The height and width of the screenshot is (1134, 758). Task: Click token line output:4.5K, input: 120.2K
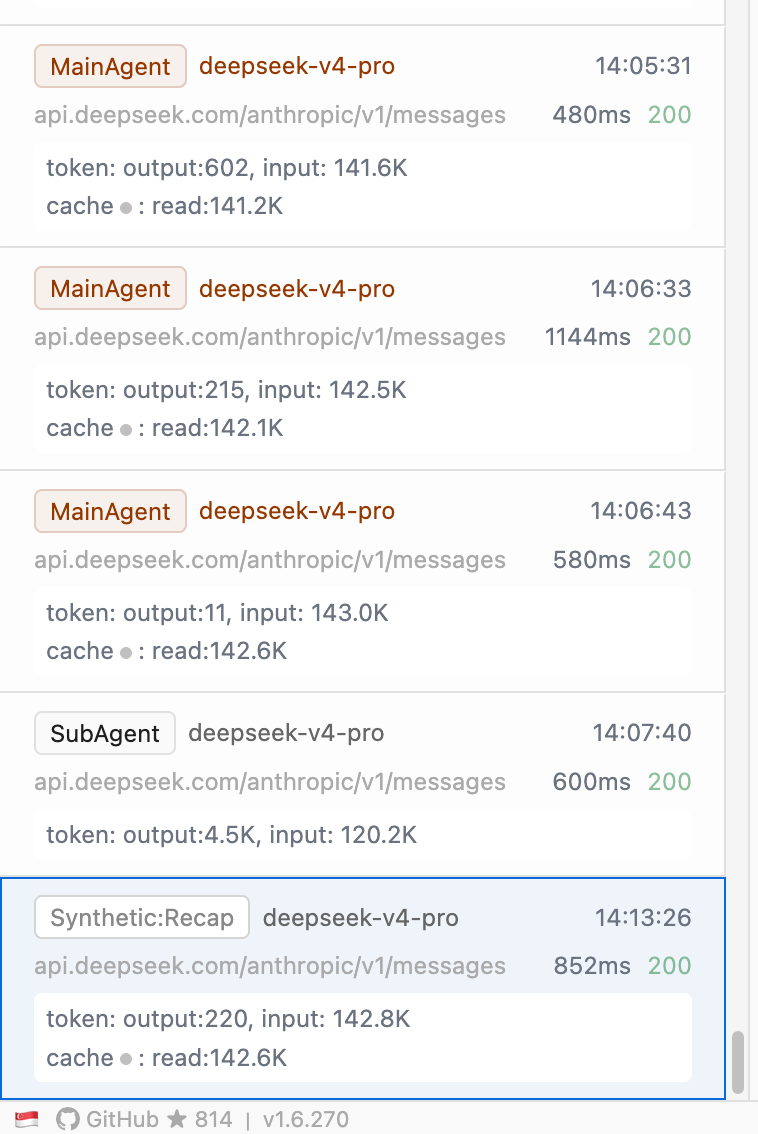pyautogui.click(x=232, y=835)
